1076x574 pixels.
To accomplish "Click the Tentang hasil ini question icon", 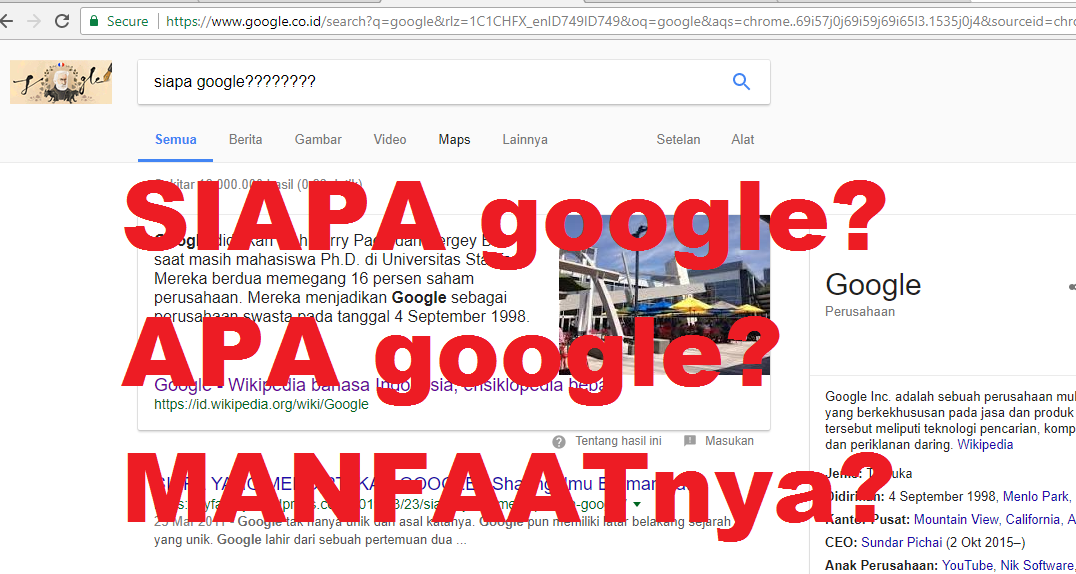I will [559, 441].
